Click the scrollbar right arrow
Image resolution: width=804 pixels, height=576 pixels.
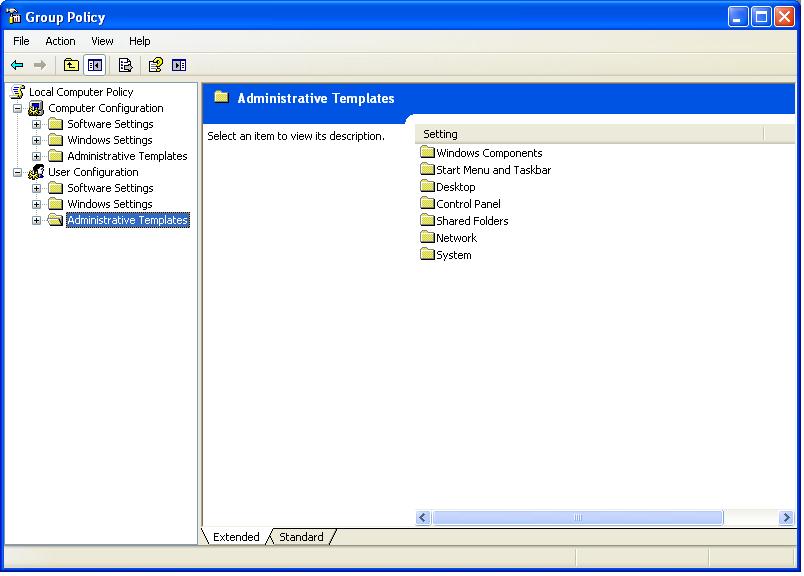786,518
